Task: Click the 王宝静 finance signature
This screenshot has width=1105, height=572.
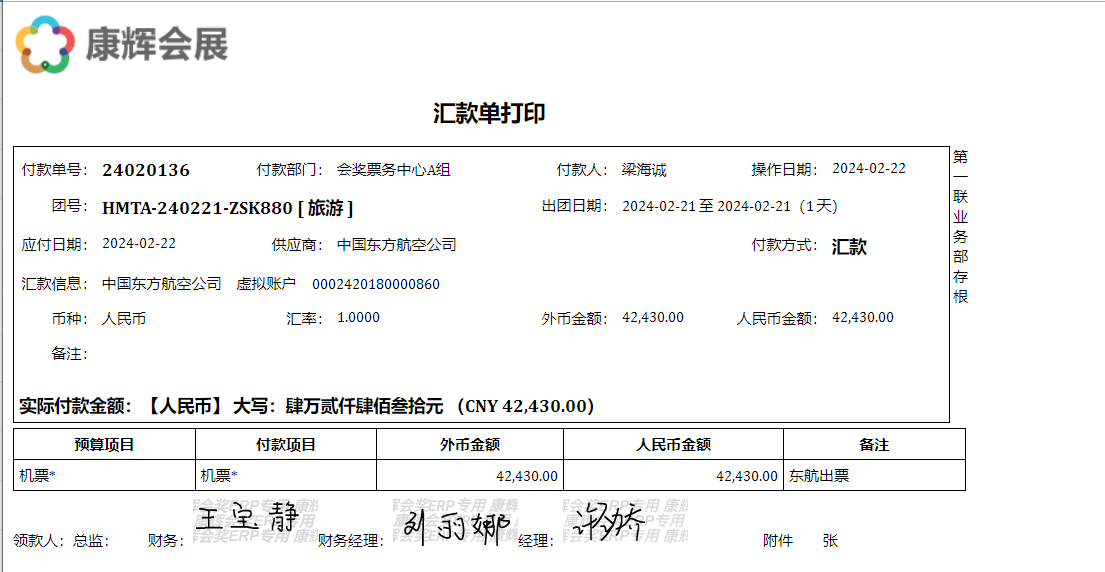Action: 246,520
